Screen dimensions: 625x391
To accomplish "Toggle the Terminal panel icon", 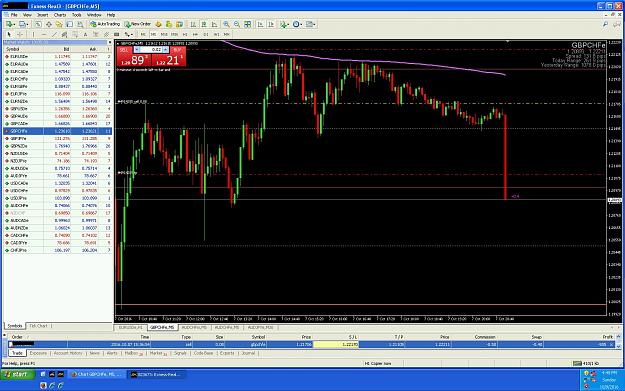I will (x=69, y=24).
